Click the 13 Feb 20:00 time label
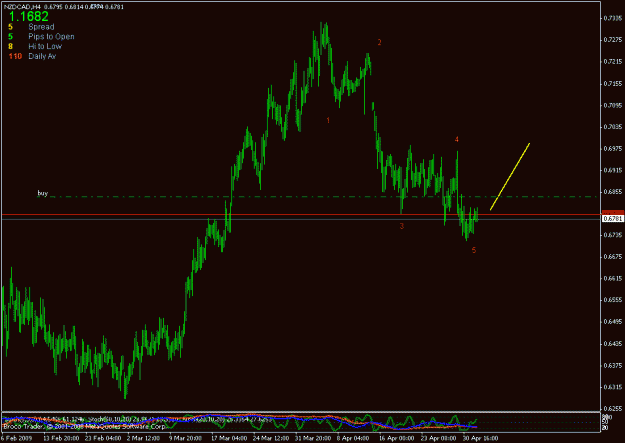Image resolution: width=625 pixels, height=443 pixels. [x=61, y=438]
